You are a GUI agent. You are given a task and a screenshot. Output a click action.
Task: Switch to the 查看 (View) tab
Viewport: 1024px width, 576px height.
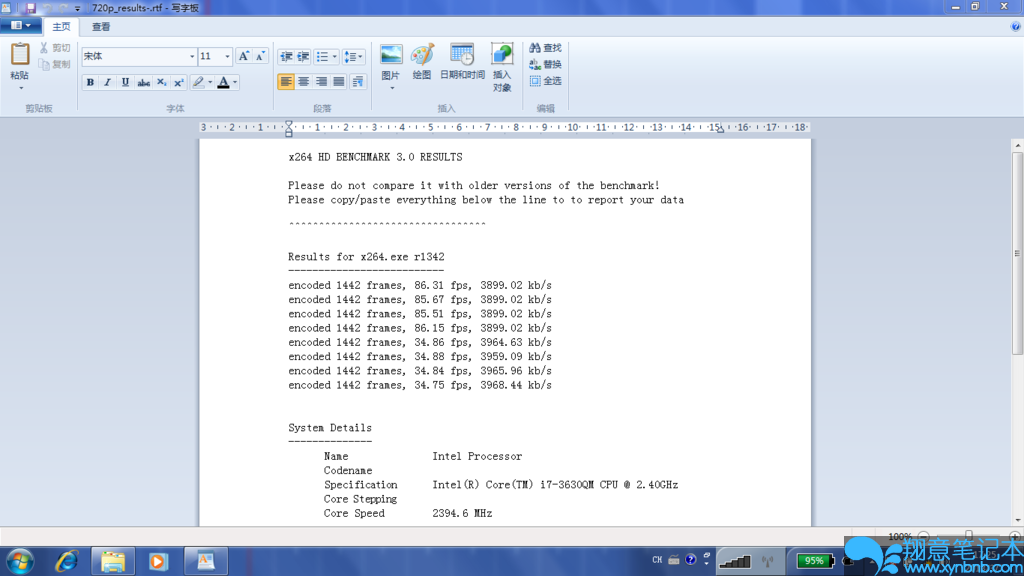pyautogui.click(x=101, y=27)
